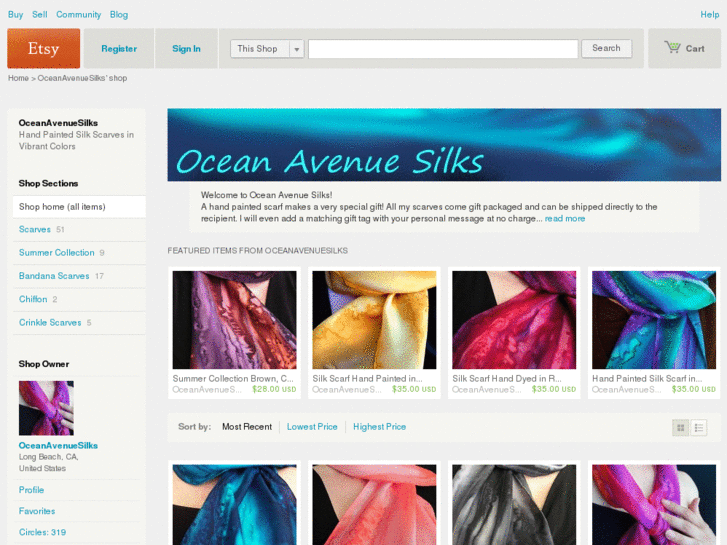Open the coral pink scarf listing thumbnail

[374, 505]
